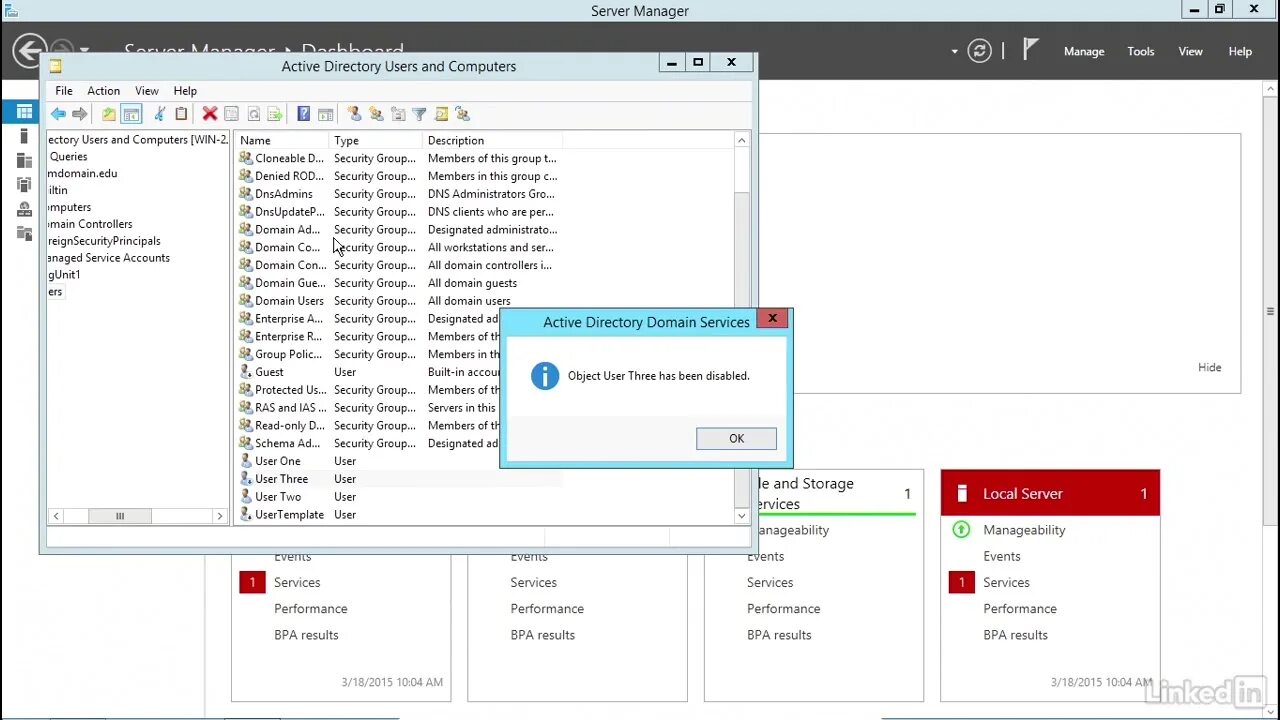
Task: Click the Cut scissors icon
Action: [x=159, y=114]
